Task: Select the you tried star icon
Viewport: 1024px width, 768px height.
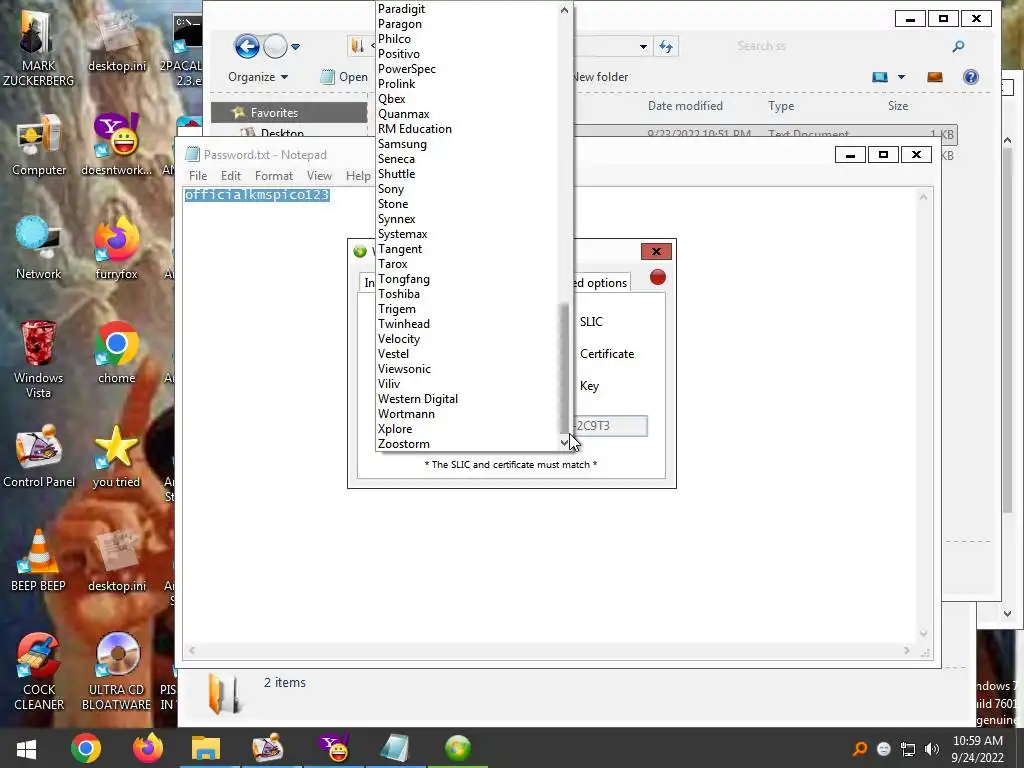Action: click(x=116, y=457)
